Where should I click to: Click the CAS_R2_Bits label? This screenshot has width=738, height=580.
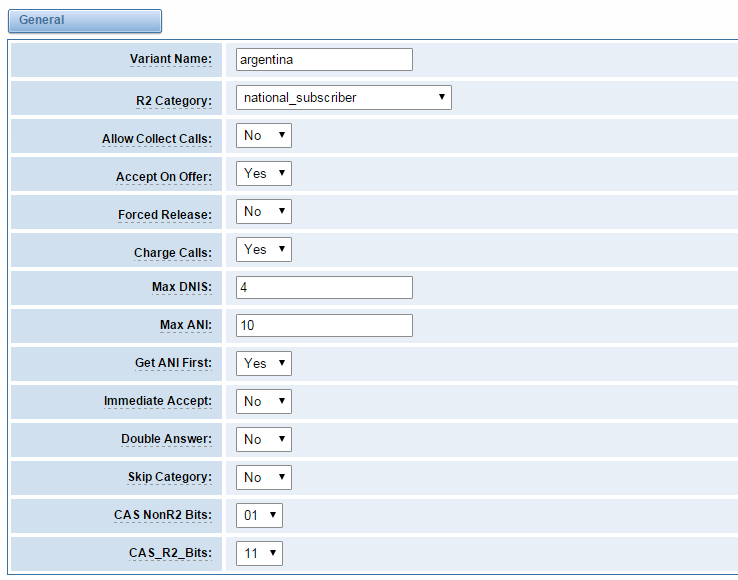pyautogui.click(x=170, y=553)
